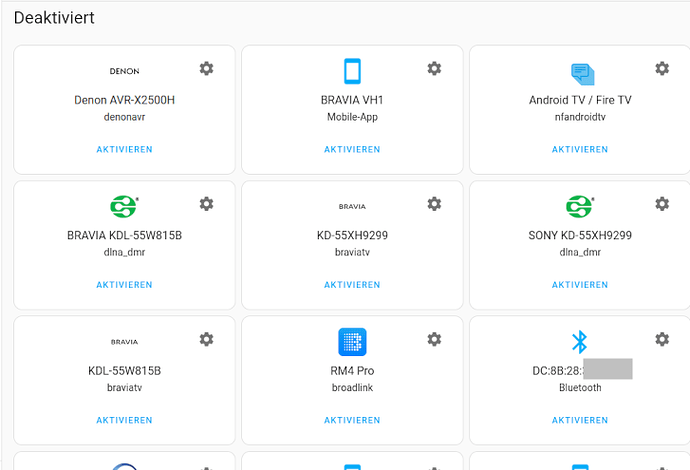
Task: Click the Broadlink RM4 Pro icon
Action: point(352,342)
